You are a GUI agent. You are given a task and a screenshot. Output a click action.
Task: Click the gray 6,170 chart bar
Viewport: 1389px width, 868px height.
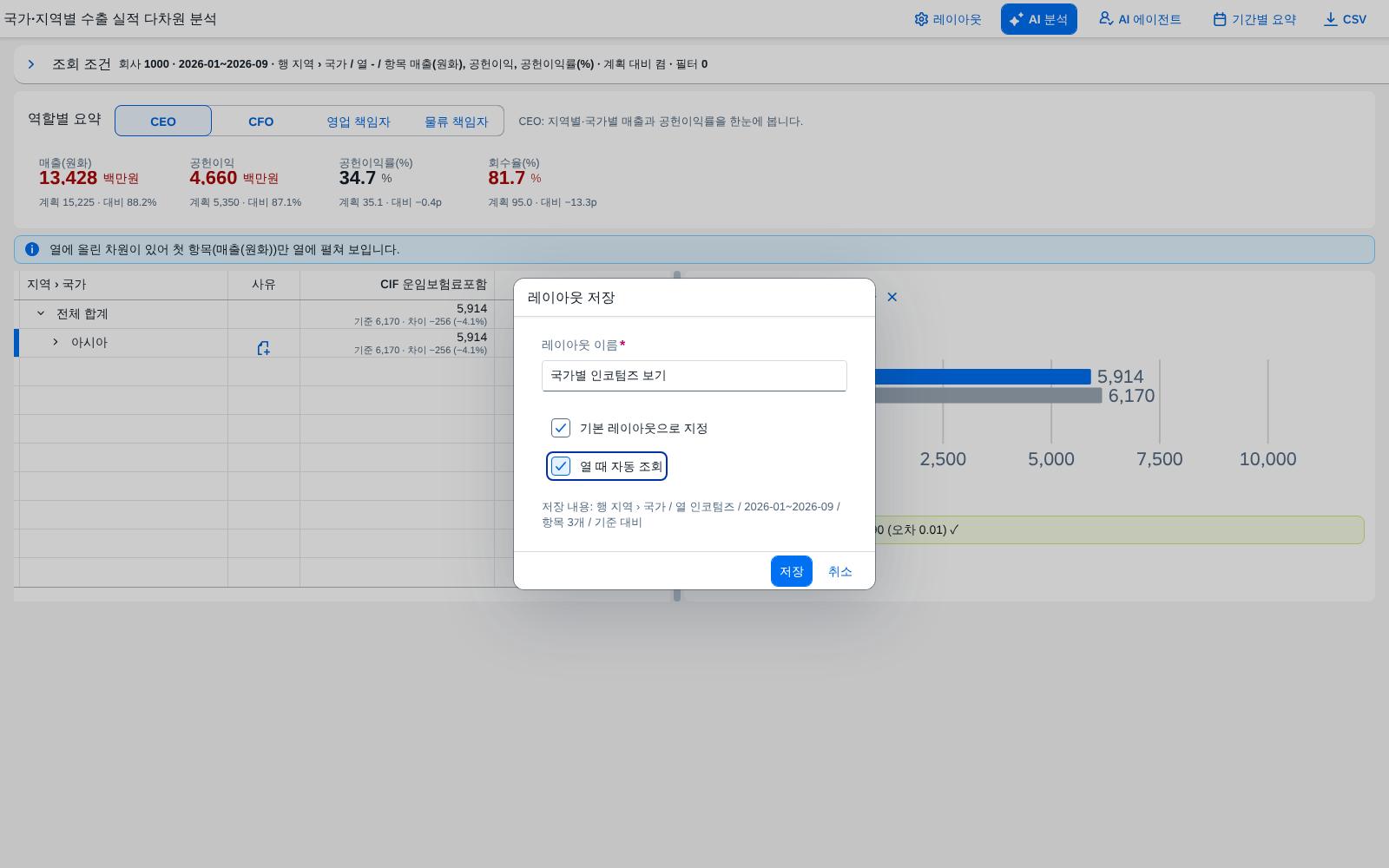[x=988, y=396]
